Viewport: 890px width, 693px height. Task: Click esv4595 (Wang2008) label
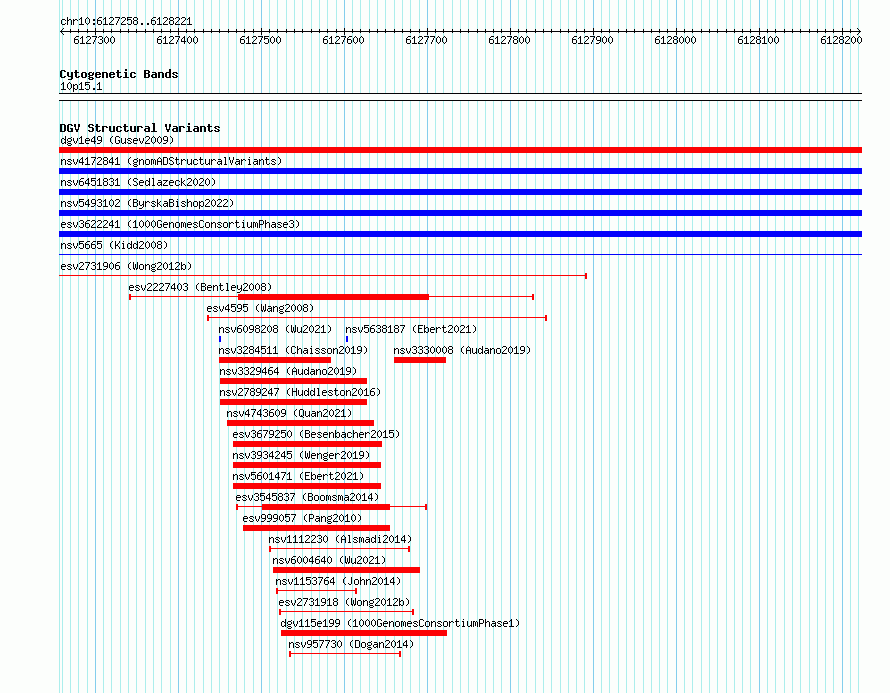[x=260, y=308]
